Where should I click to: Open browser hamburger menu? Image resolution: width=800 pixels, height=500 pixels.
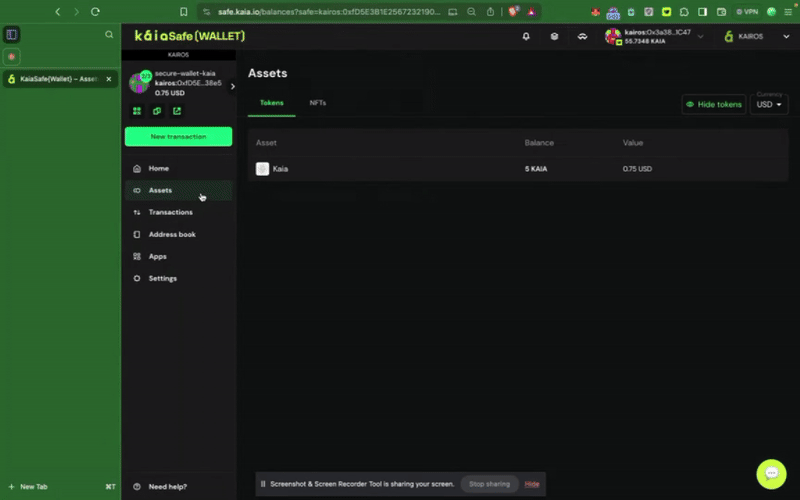click(788, 11)
